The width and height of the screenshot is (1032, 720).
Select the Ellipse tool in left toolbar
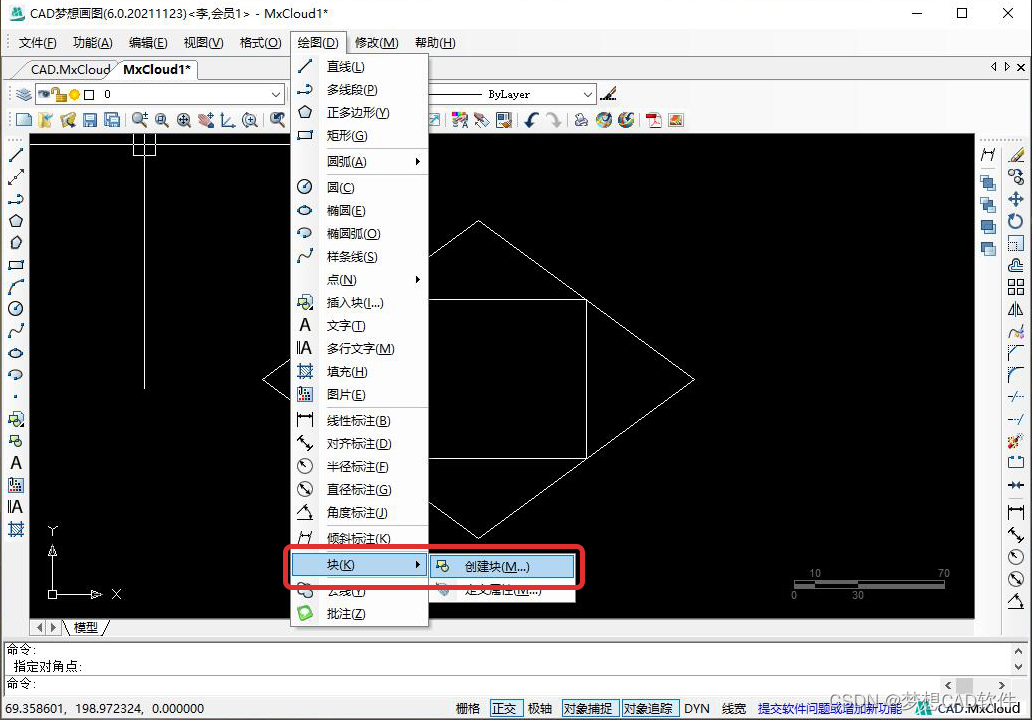[16, 353]
